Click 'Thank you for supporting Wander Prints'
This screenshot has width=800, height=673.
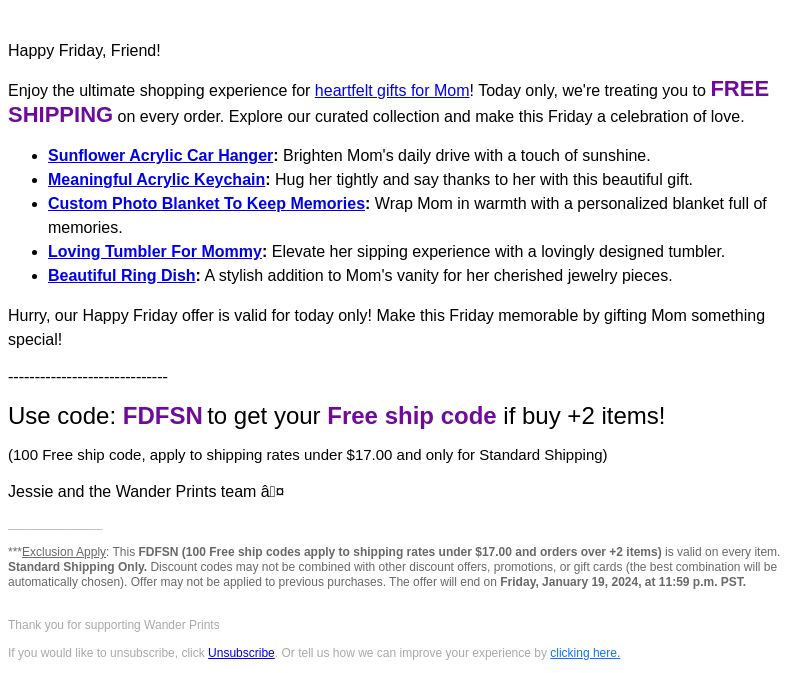pos(114,625)
